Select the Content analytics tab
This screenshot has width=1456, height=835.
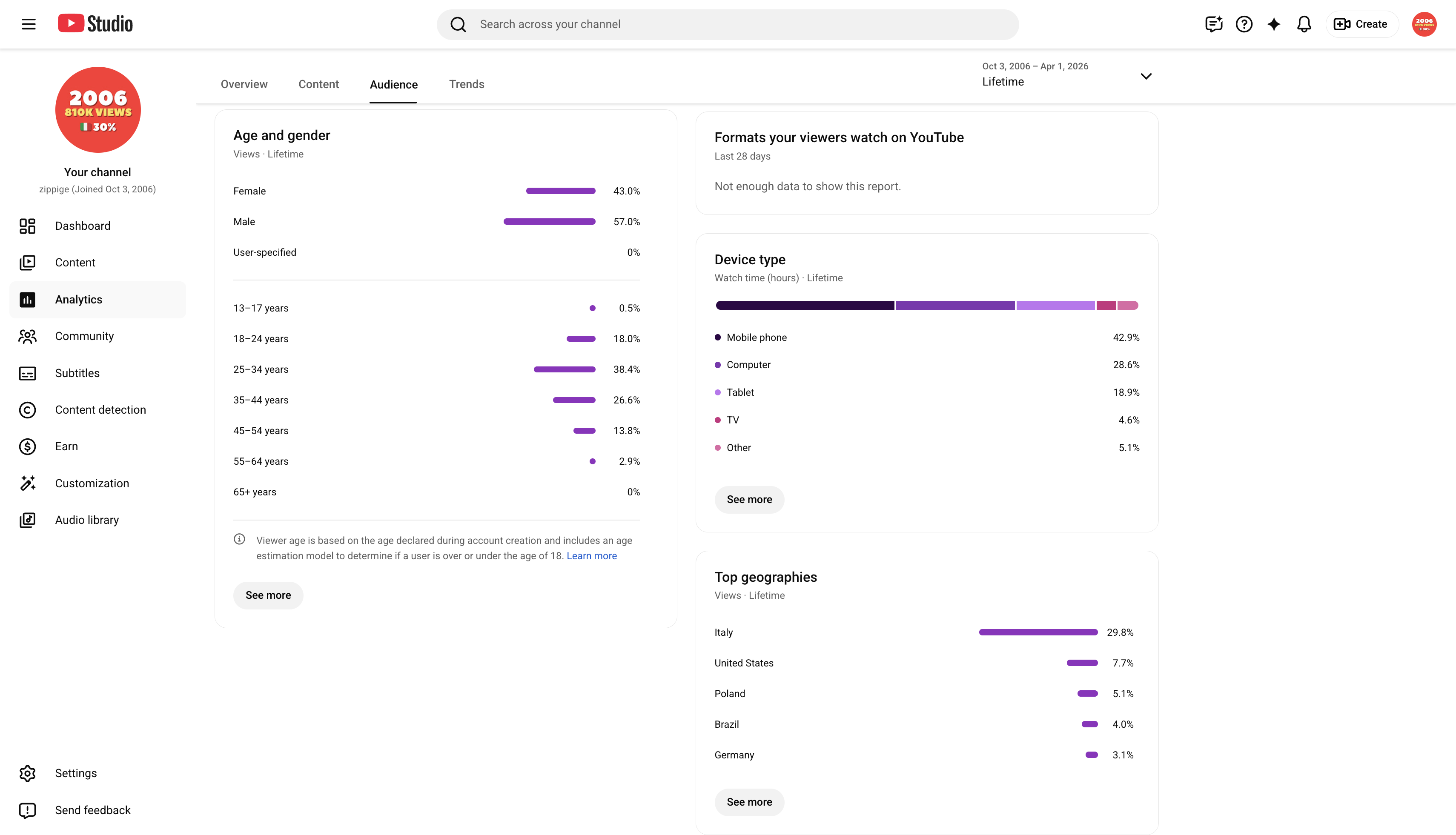(x=318, y=84)
